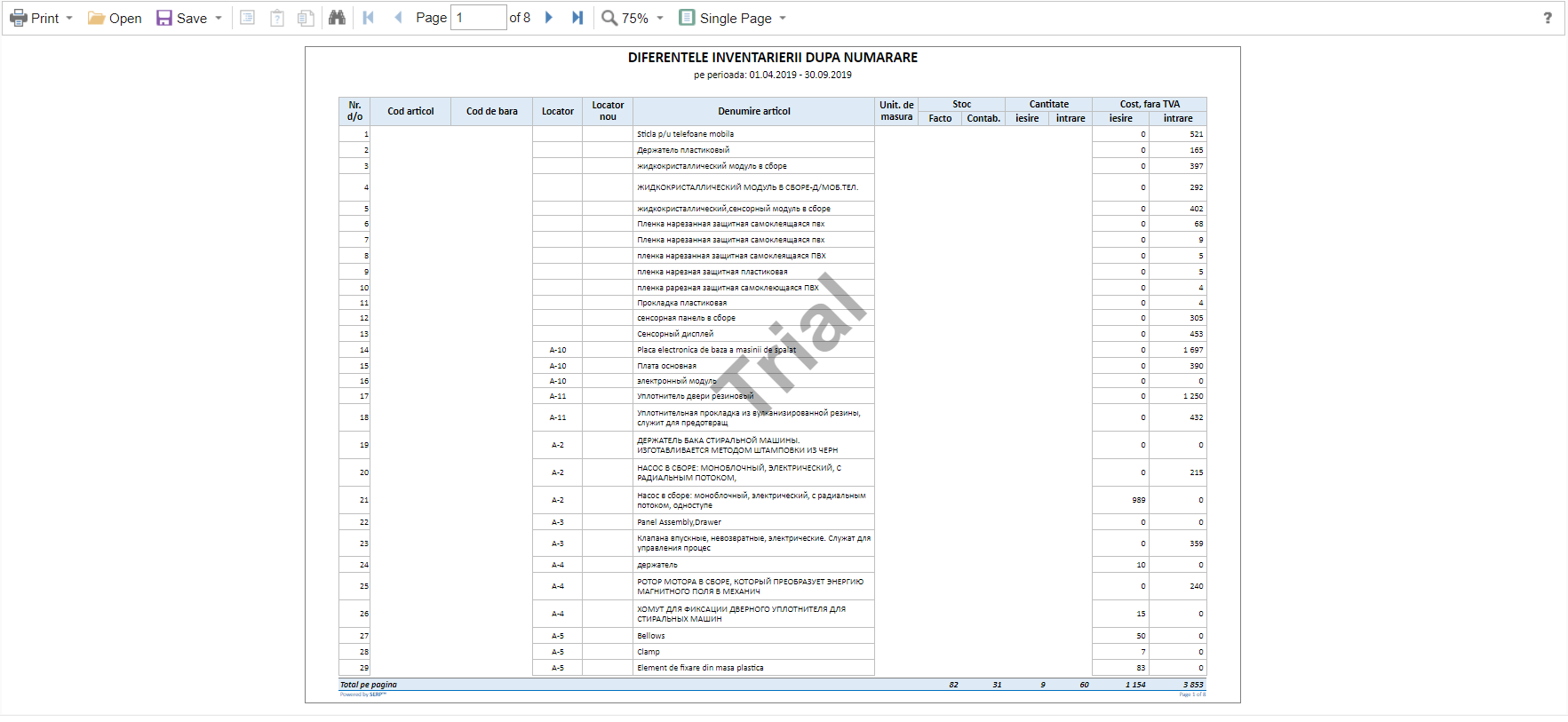Click the resources documents icon in toolbar
The height and width of the screenshot is (722, 1568).
306,18
